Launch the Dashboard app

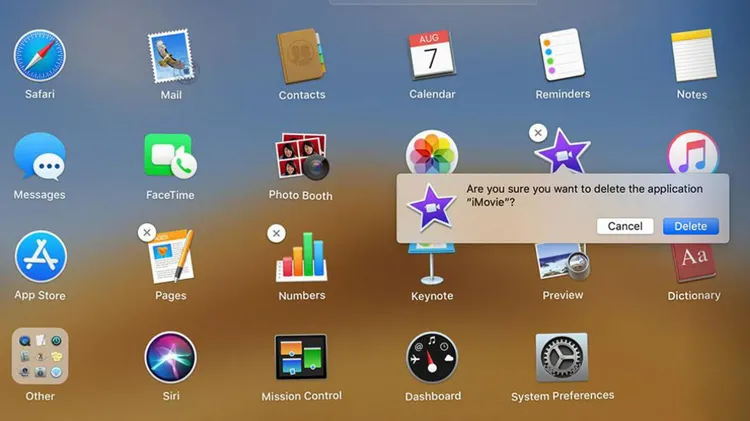pos(432,357)
